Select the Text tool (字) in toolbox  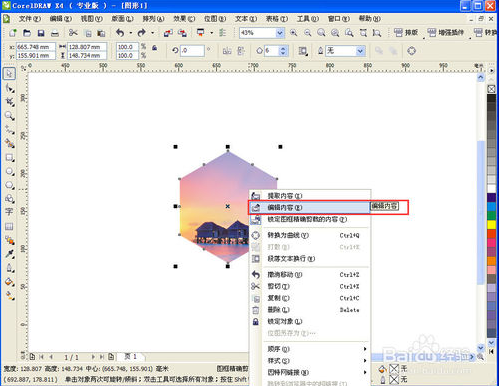click(x=9, y=211)
